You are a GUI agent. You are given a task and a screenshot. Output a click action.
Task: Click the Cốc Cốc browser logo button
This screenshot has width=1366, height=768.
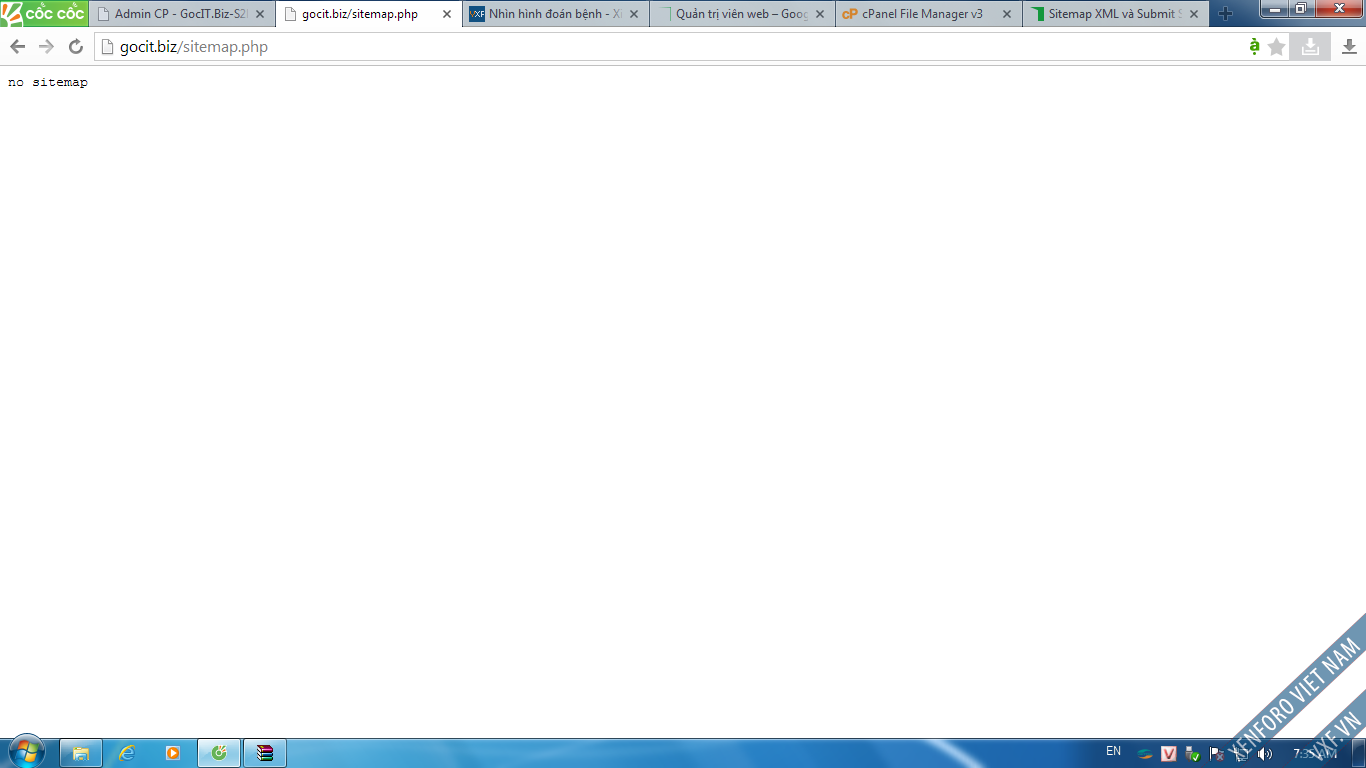(x=44, y=14)
